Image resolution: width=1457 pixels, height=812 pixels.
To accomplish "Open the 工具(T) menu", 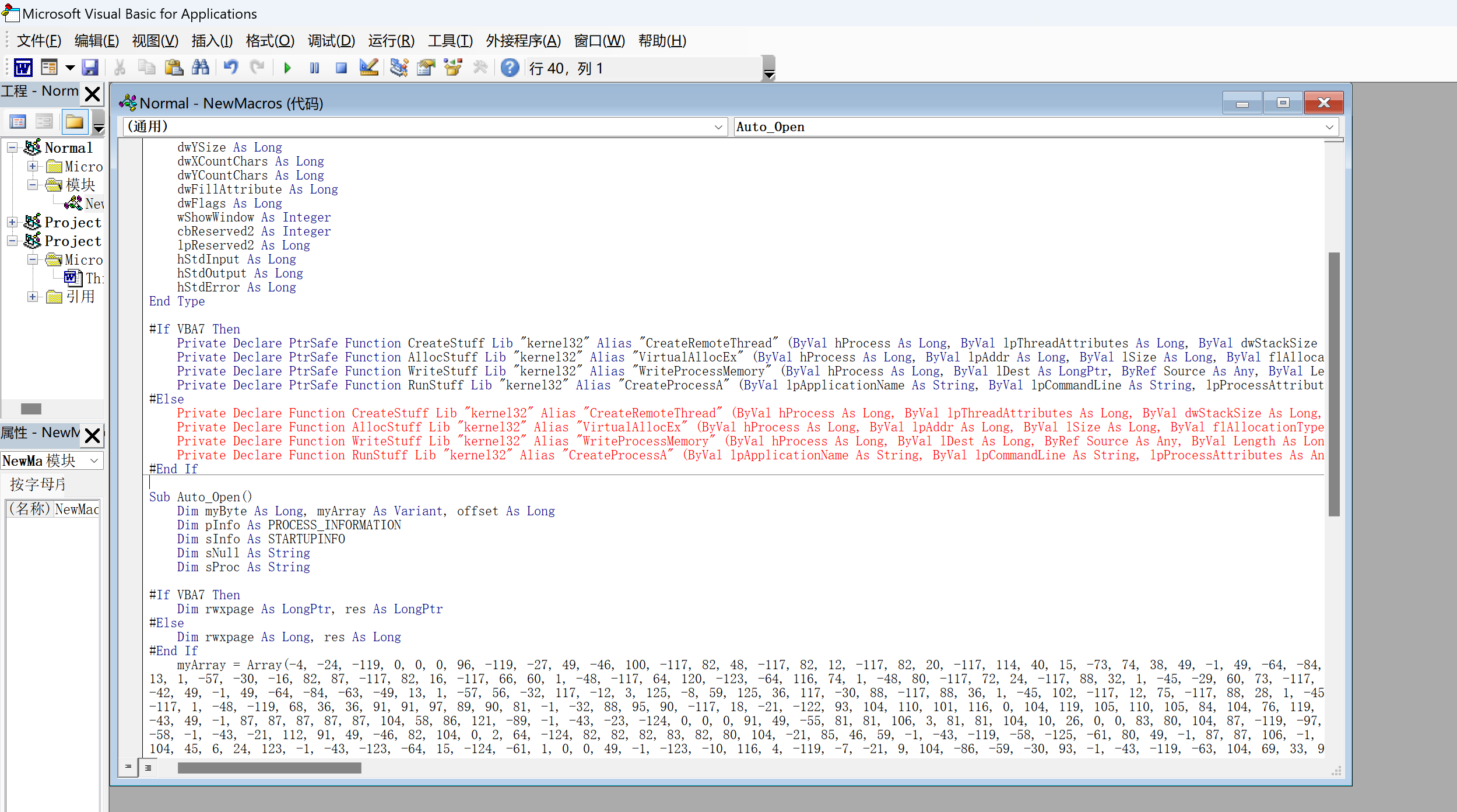I will tap(450, 41).
